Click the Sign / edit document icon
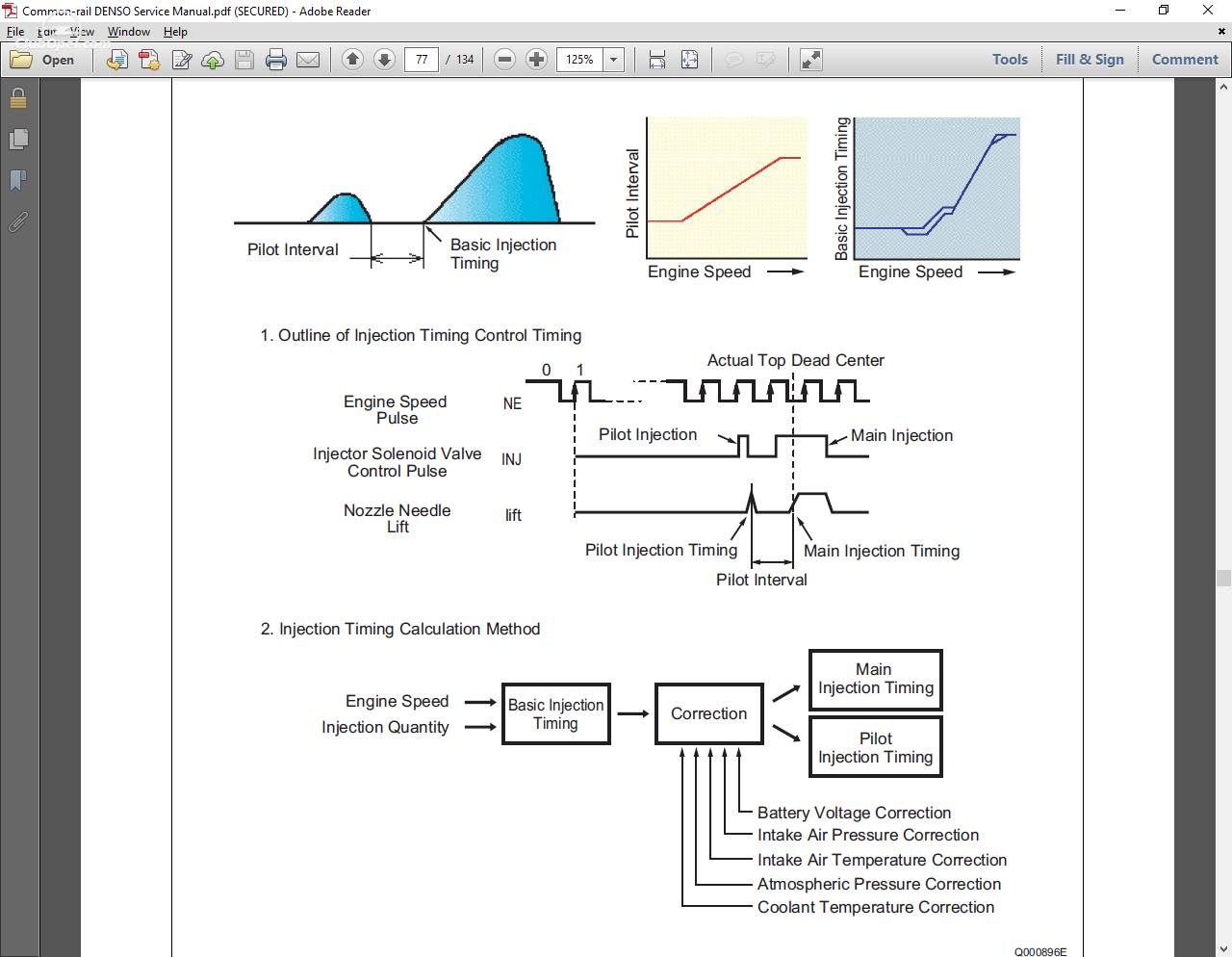1232x957 pixels. point(181,60)
